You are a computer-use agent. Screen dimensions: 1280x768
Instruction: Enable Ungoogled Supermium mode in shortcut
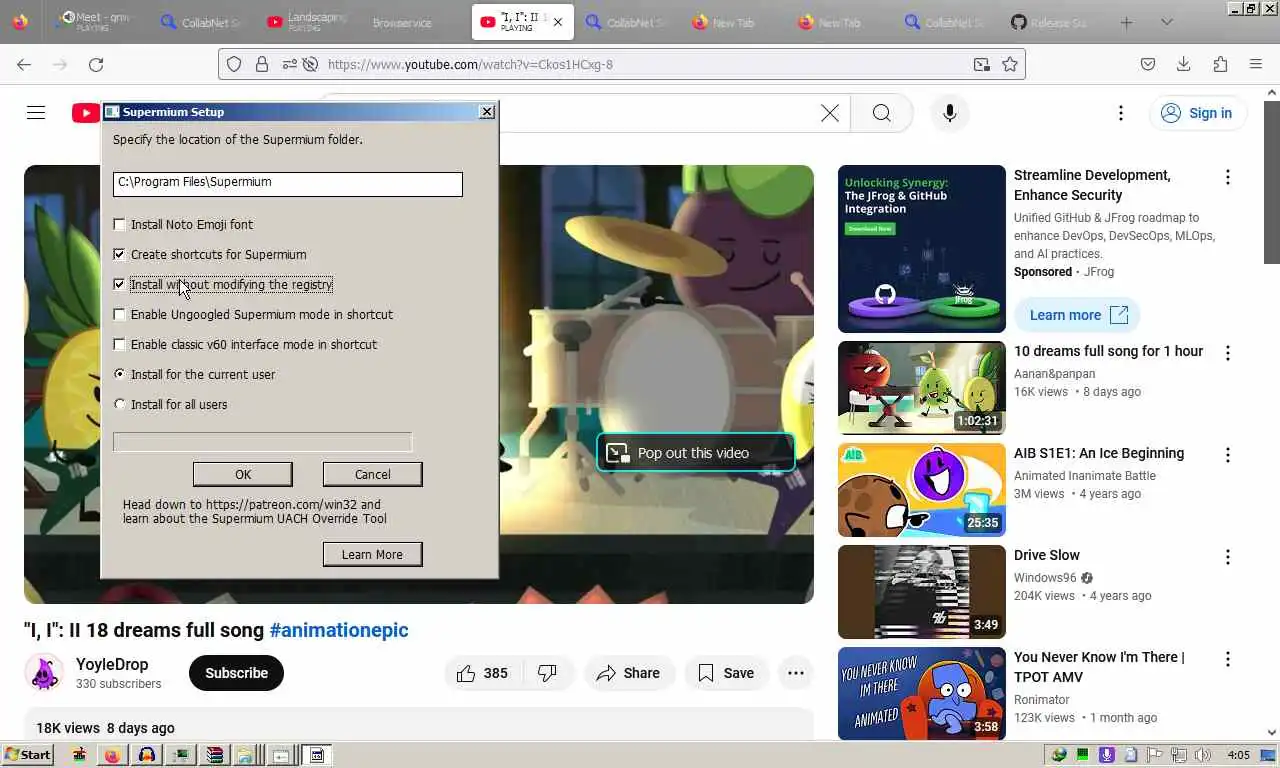click(x=120, y=315)
